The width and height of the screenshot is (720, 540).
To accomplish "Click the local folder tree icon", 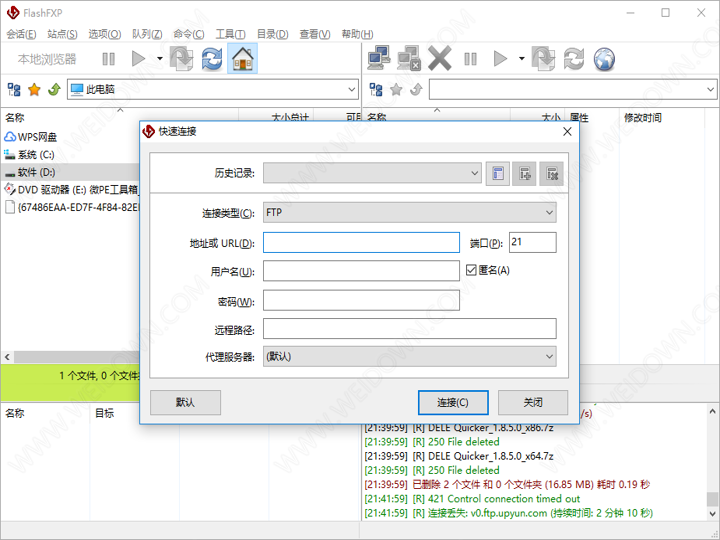I will click(14, 90).
